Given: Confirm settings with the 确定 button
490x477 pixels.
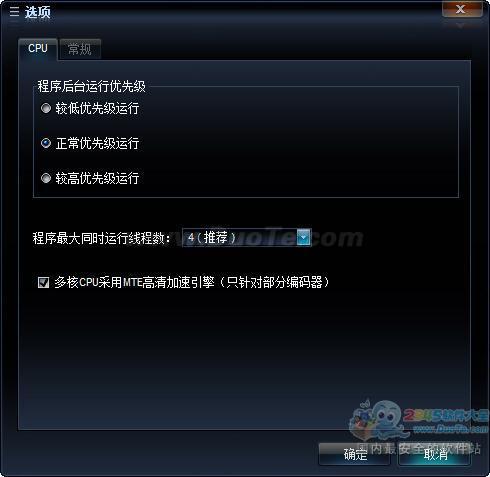Looking at the screenshot, I should pyautogui.click(x=355, y=454).
